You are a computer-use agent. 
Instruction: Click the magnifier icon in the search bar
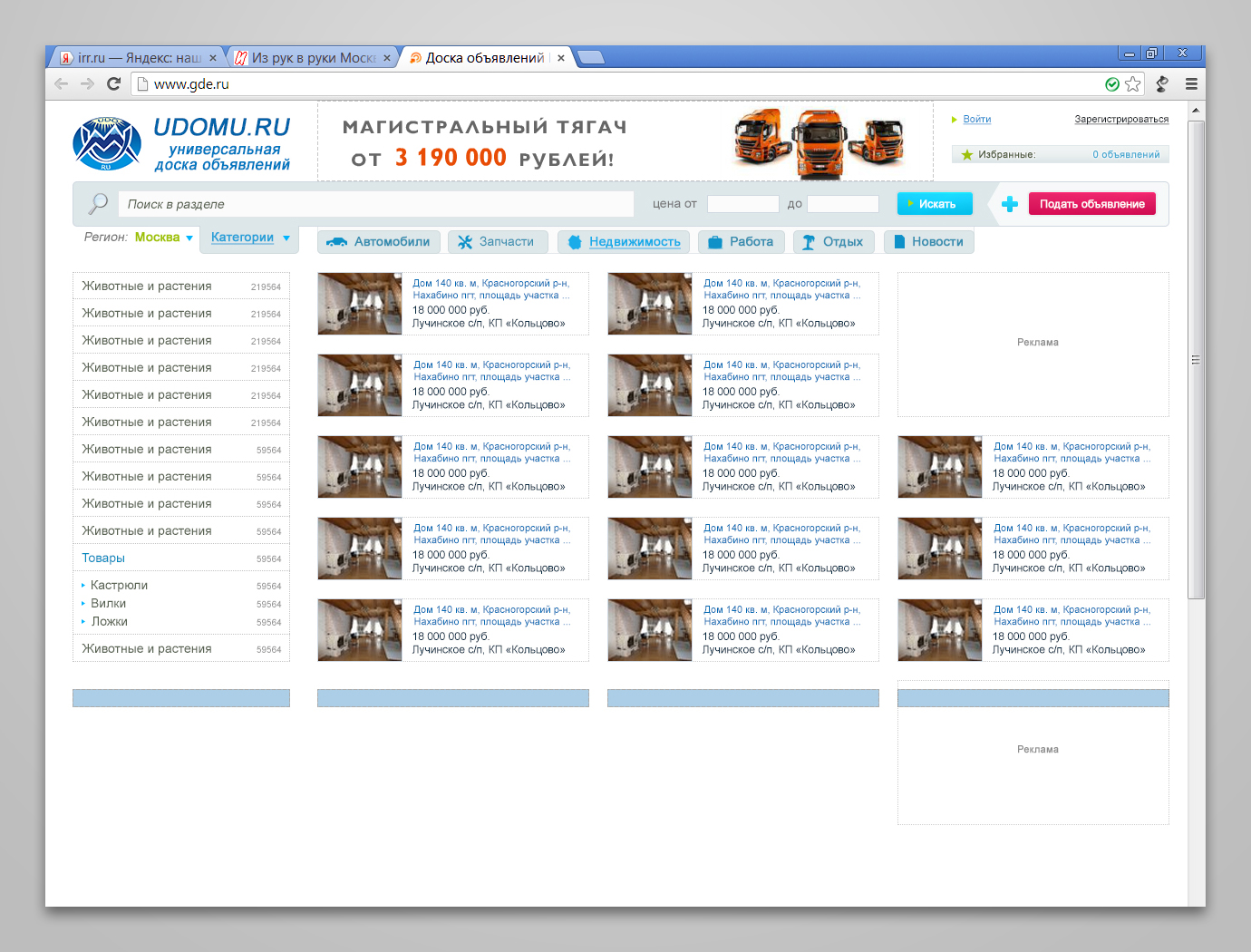click(x=98, y=203)
